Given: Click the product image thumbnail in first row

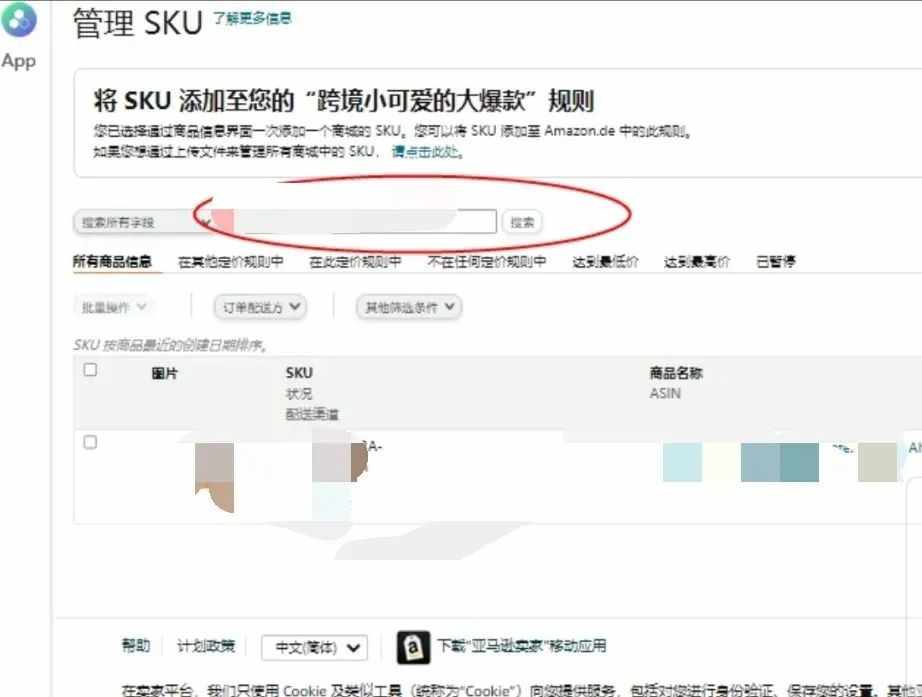Looking at the screenshot, I should pyautogui.click(x=214, y=477).
